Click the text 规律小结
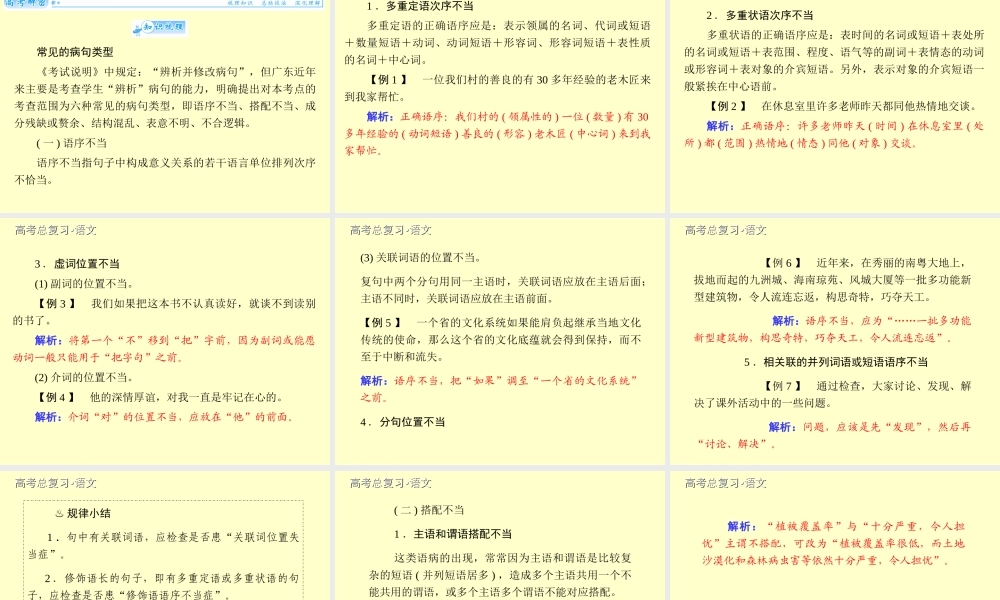The image size is (1000, 600). pyautogui.click(x=89, y=513)
